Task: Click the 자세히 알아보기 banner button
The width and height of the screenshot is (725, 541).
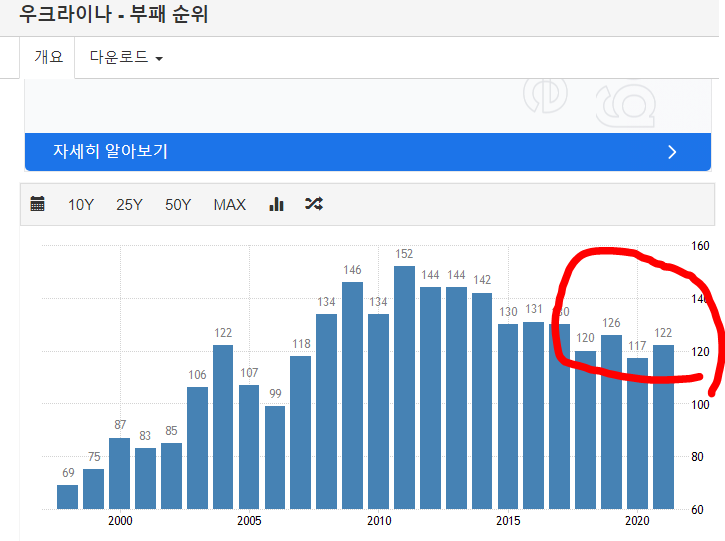Action: (368, 152)
